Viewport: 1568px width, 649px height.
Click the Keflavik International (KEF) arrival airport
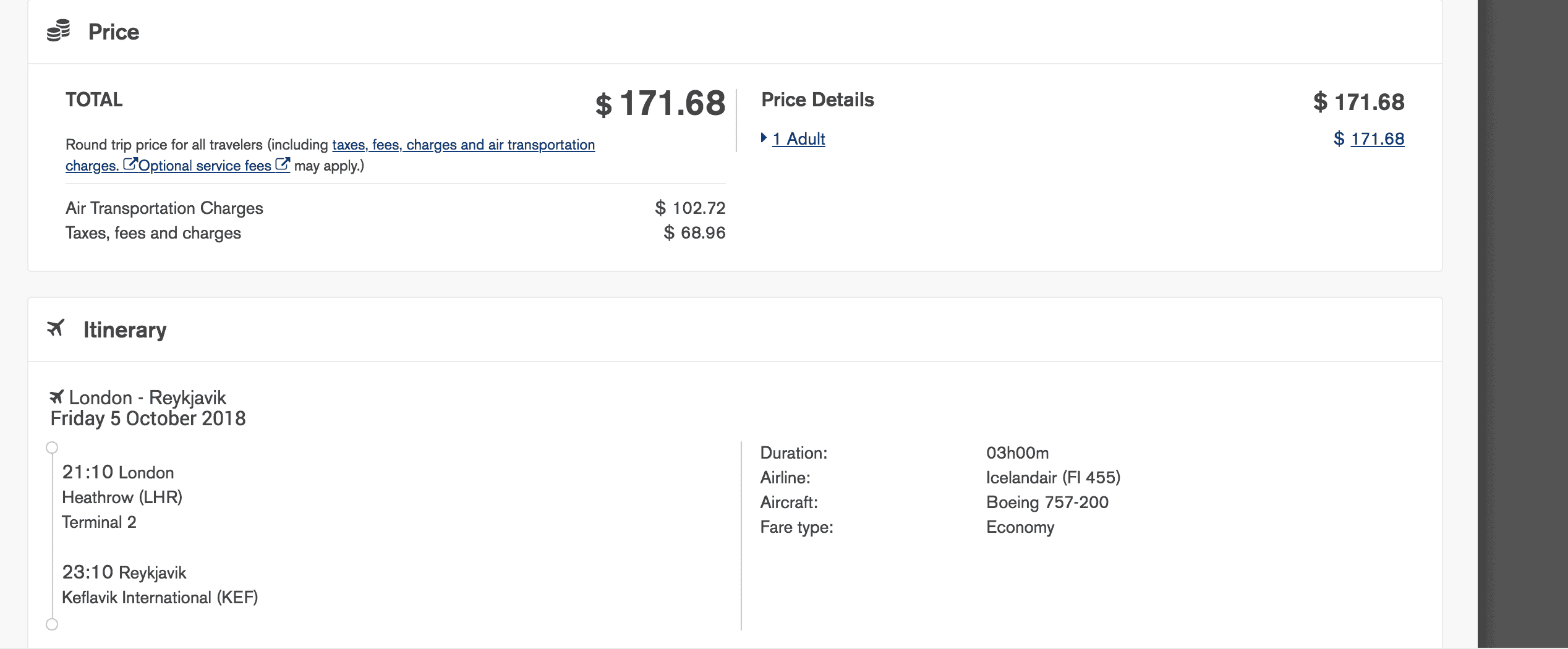tap(160, 598)
